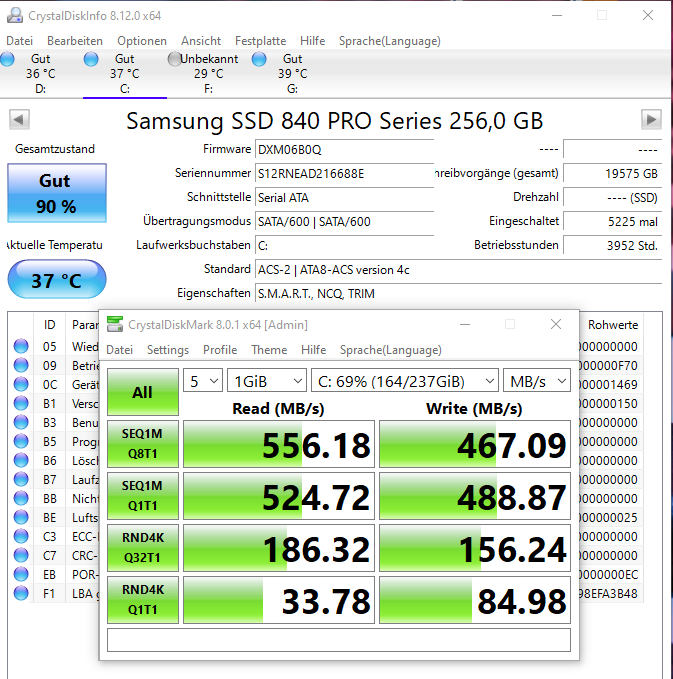
Task: Open Ansicht menu in CrystalDiskInfo
Action: (201, 41)
